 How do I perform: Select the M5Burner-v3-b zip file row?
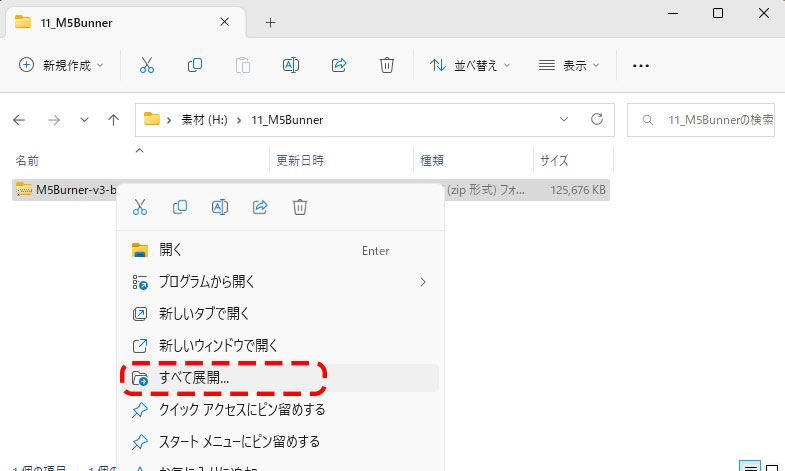click(x=311, y=190)
